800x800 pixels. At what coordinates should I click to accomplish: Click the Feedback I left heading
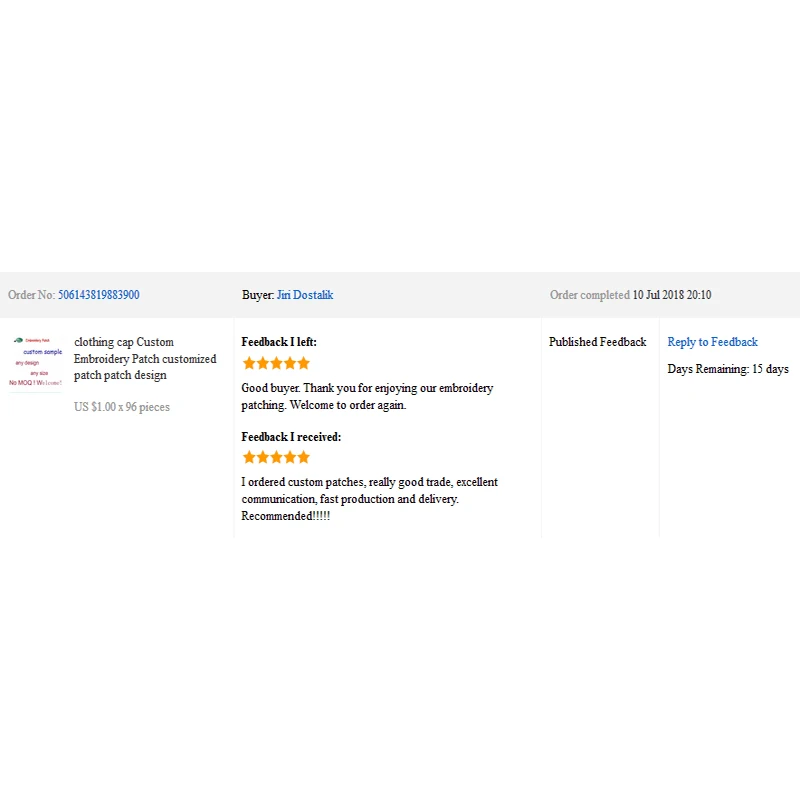point(279,342)
